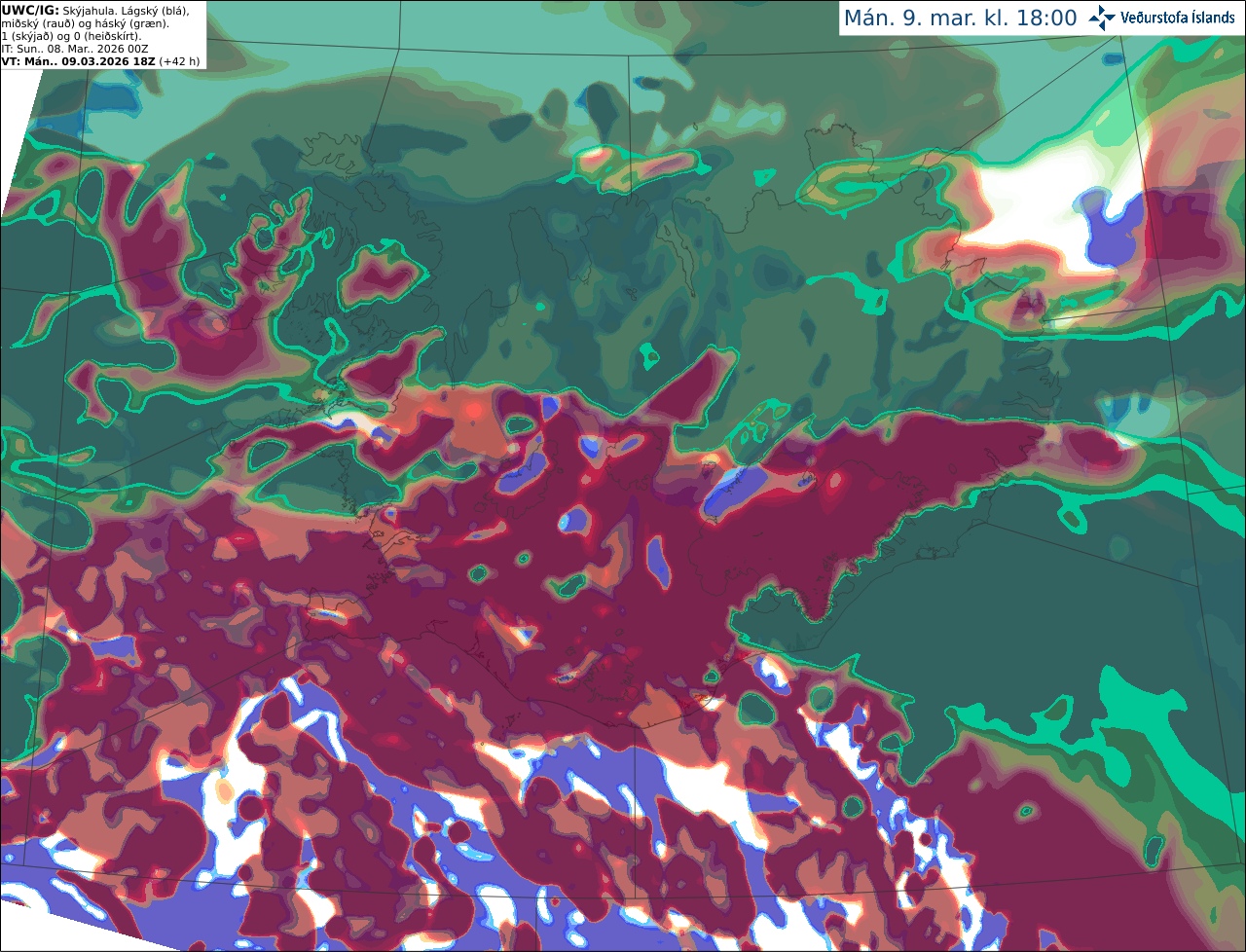Click the '1 (skýjað) og 0 (heiðskírt).' line
1246x952 pixels.
(71, 36)
